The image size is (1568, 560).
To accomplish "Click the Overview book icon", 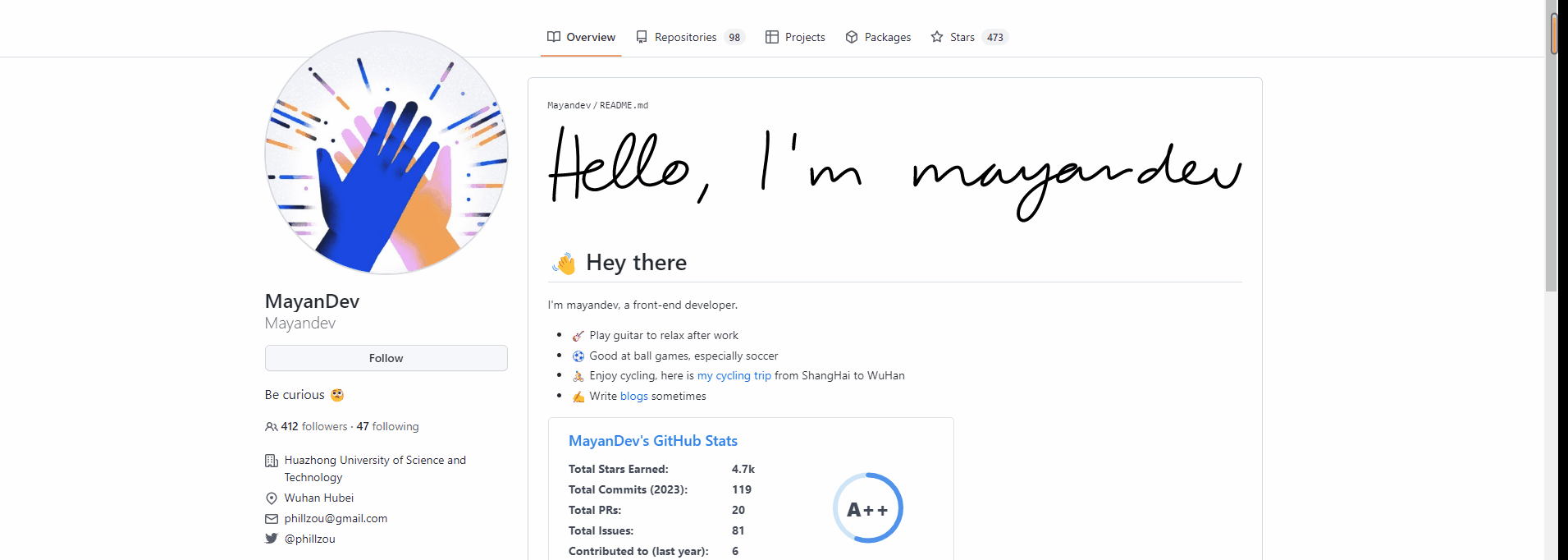I will coord(554,37).
